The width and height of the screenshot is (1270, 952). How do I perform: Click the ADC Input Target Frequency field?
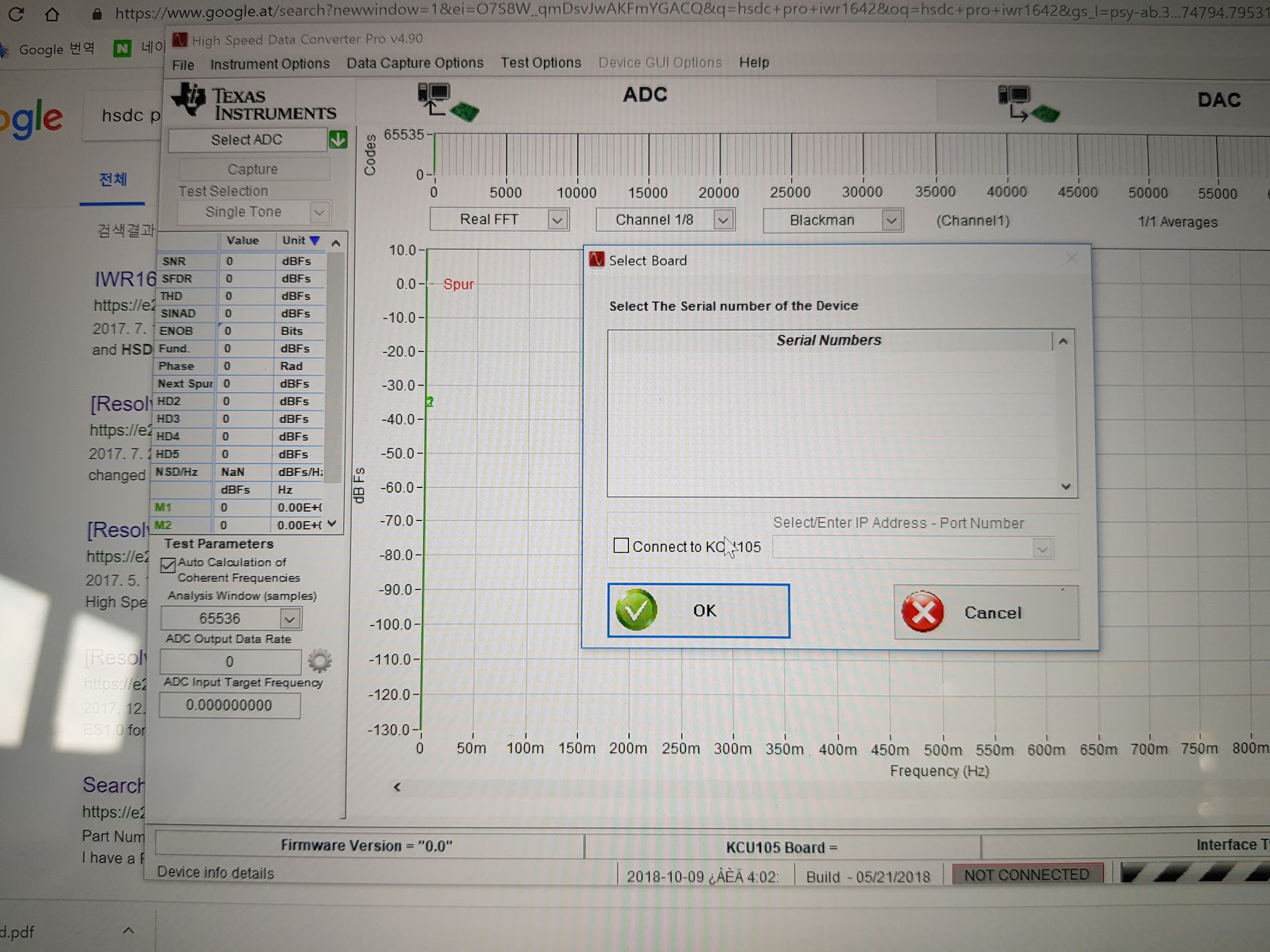[x=229, y=705]
